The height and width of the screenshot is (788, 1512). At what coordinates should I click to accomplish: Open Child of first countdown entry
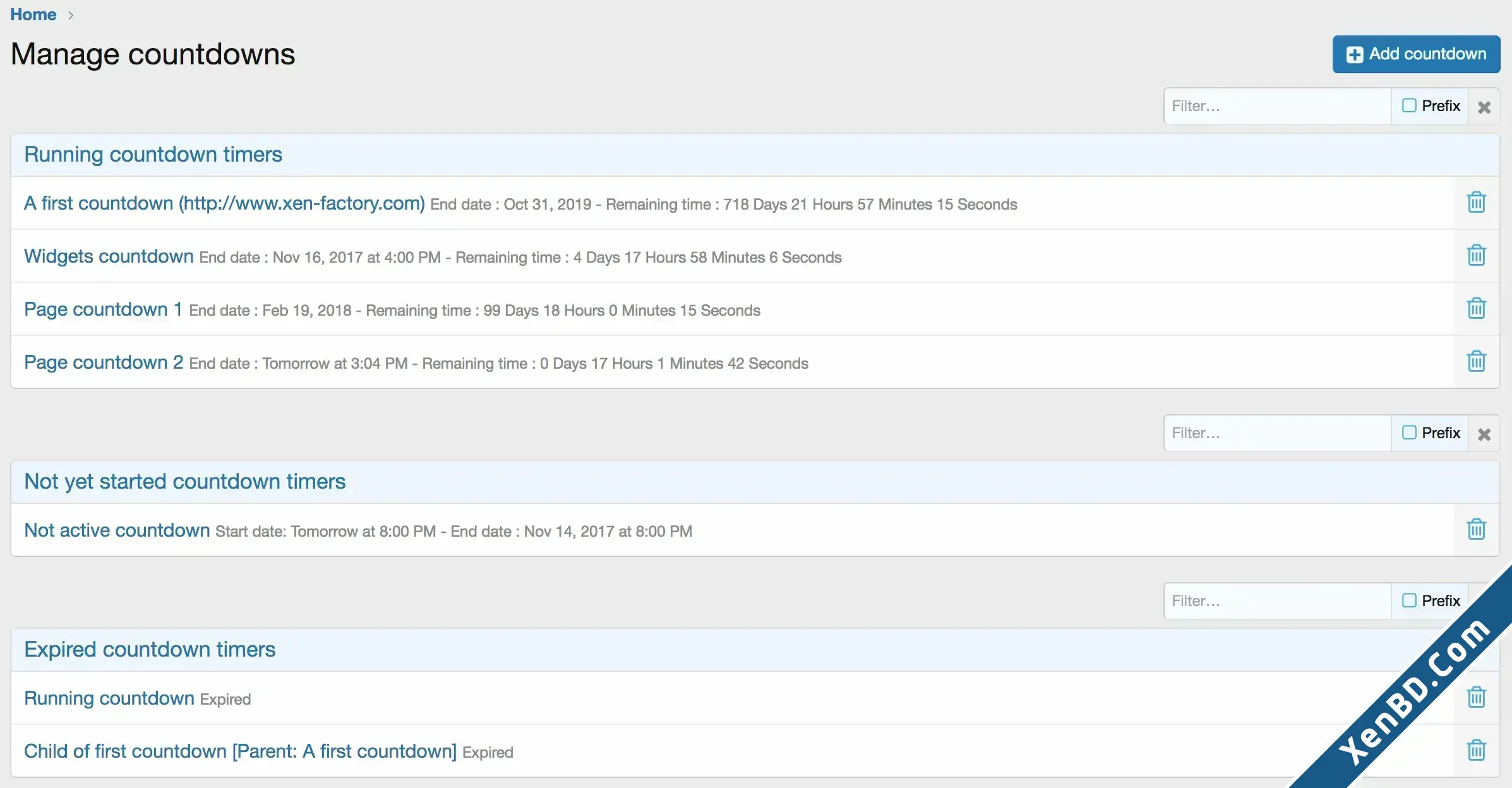click(240, 751)
